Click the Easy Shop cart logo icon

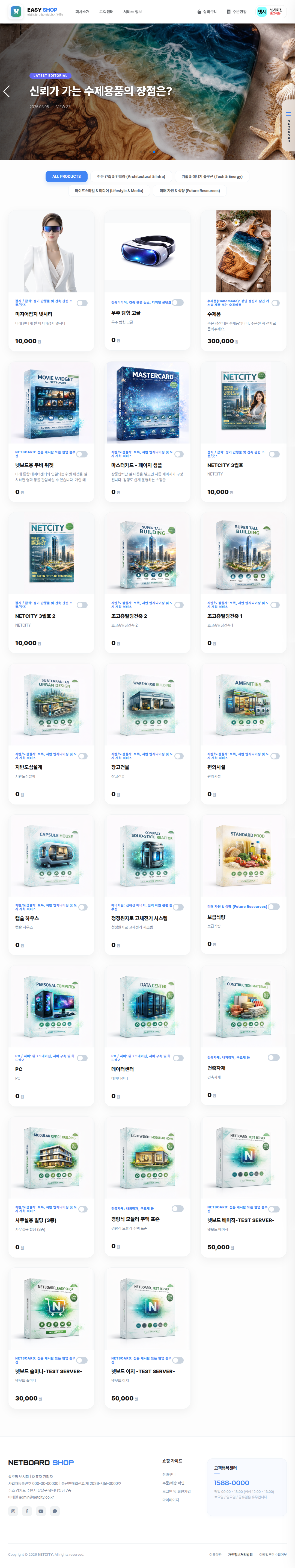tap(16, 11)
